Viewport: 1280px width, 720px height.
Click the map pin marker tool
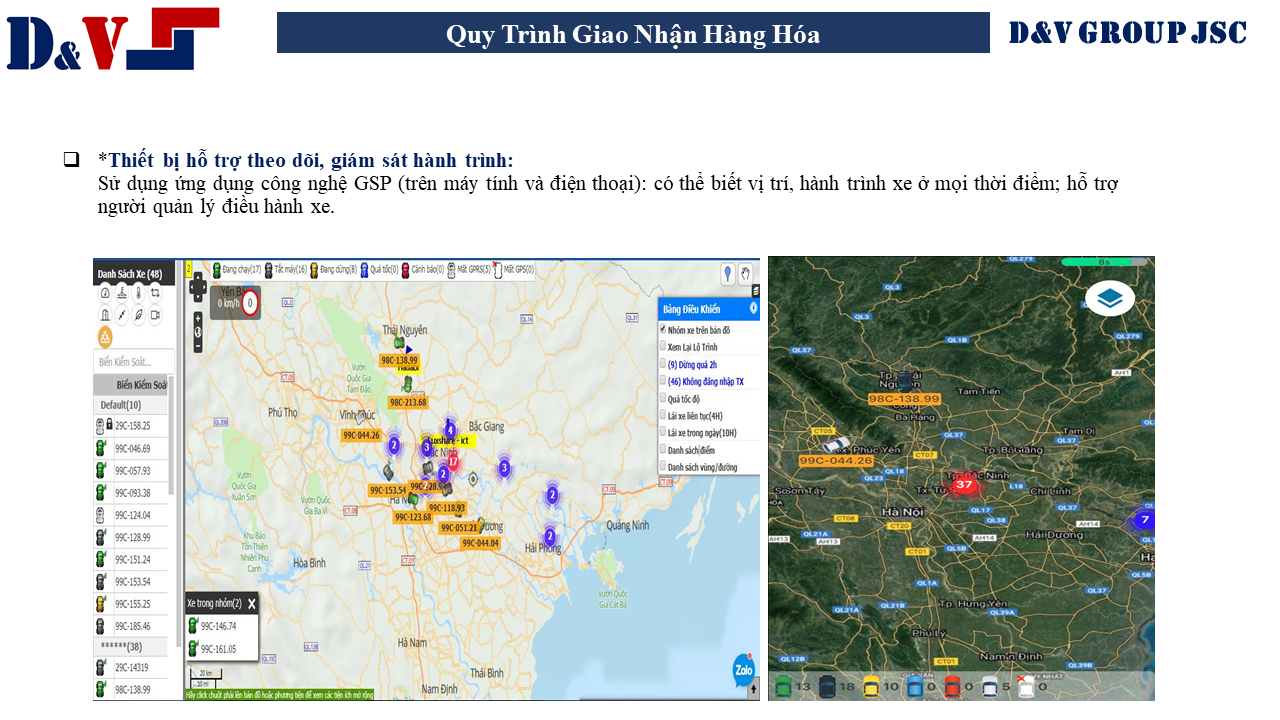pyautogui.click(x=727, y=273)
